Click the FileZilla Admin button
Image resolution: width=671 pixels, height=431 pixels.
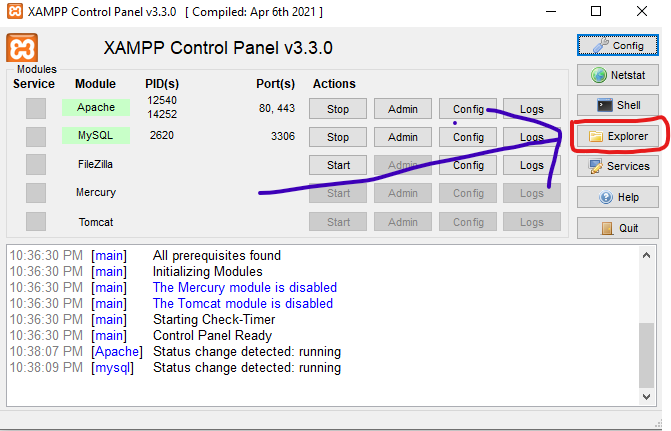tap(403, 165)
